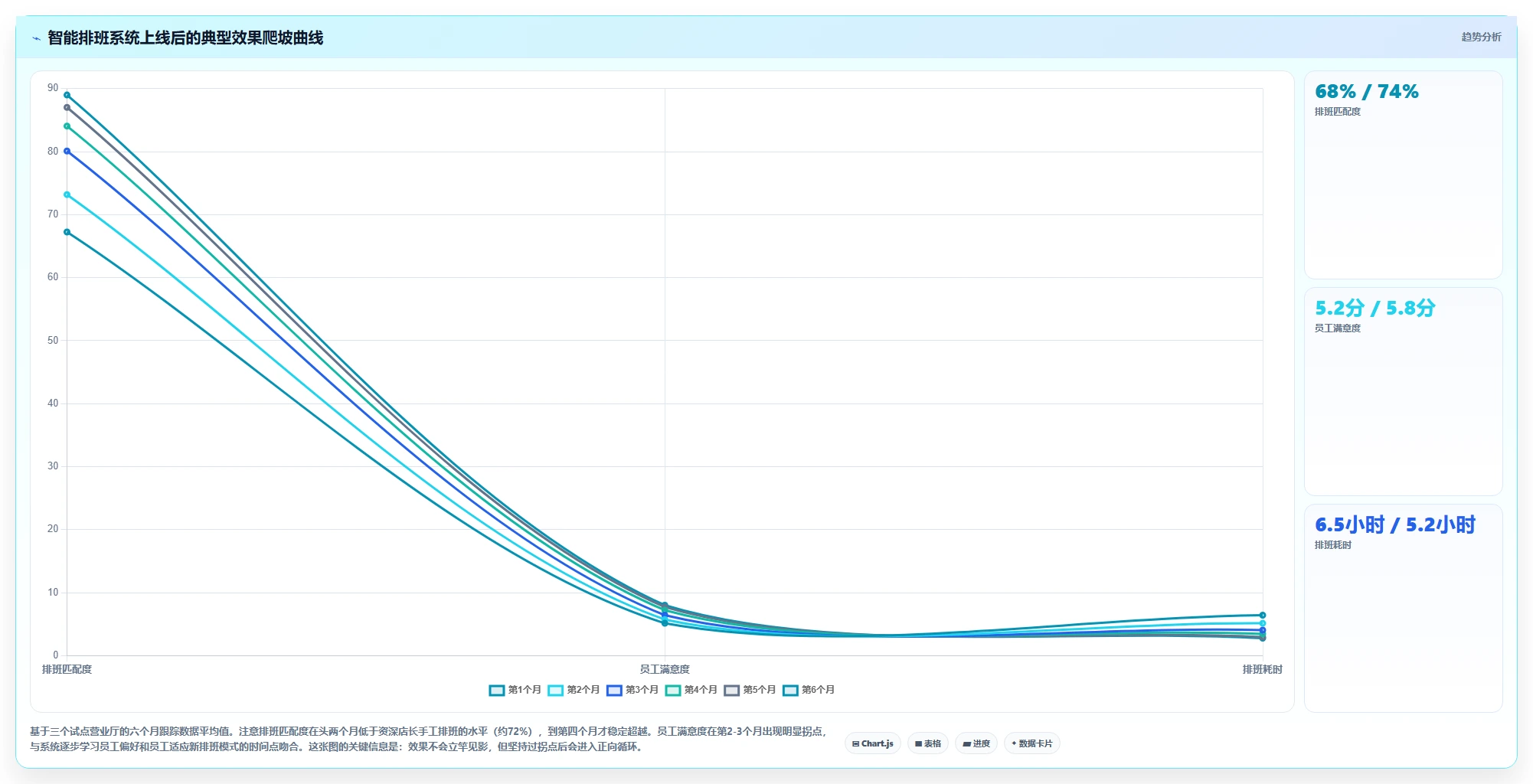Click the 数据卡片 tag chip
1533x784 pixels.
coord(1032,743)
